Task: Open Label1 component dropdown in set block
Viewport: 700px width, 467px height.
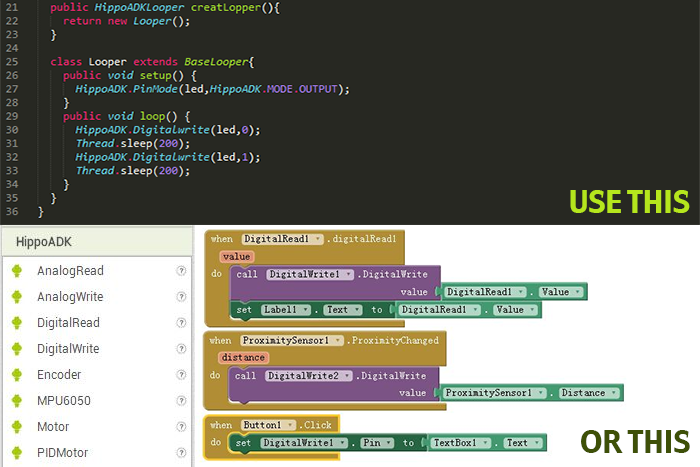Action: (286, 309)
